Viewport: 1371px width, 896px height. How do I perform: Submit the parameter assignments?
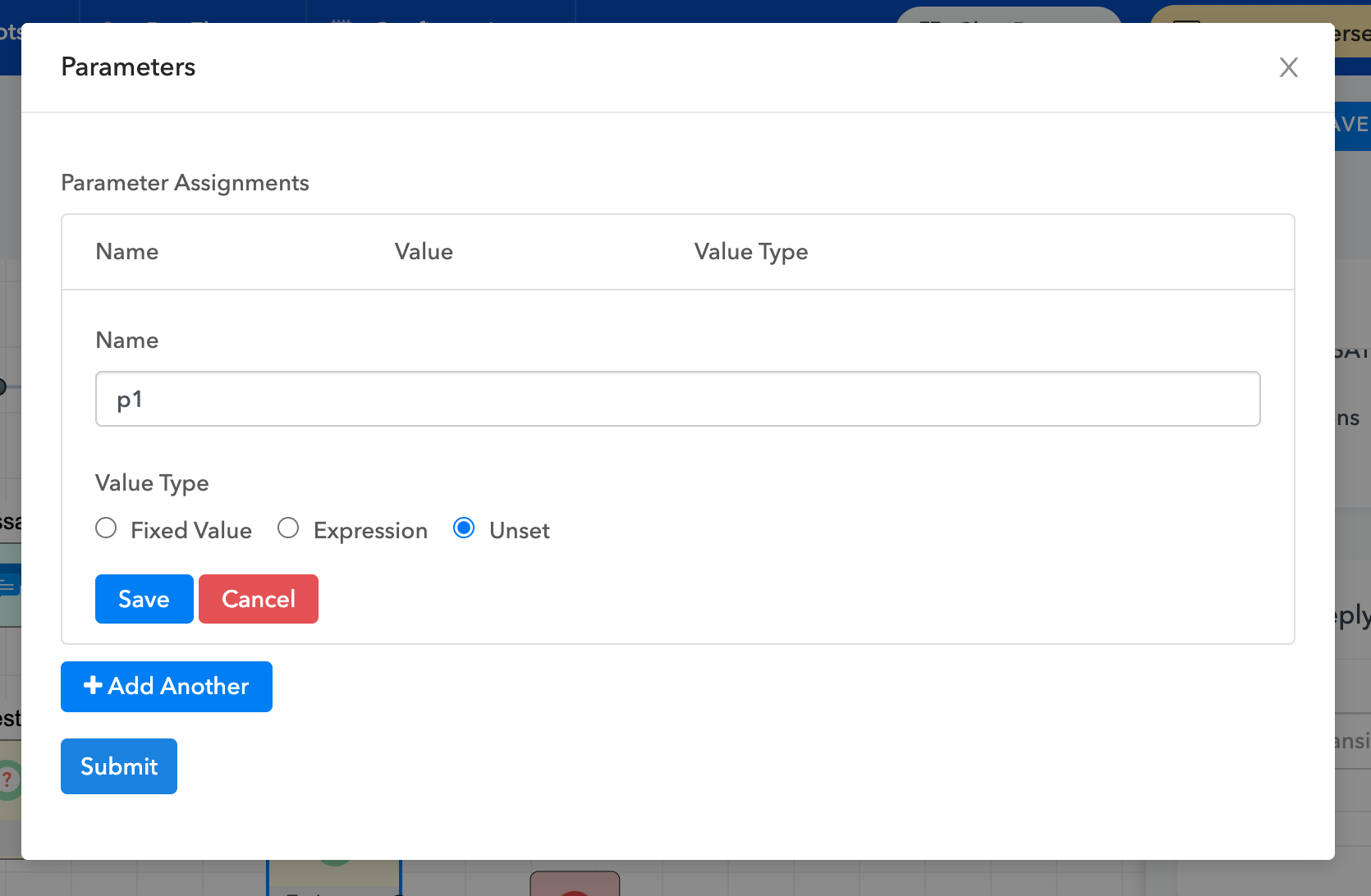point(119,766)
